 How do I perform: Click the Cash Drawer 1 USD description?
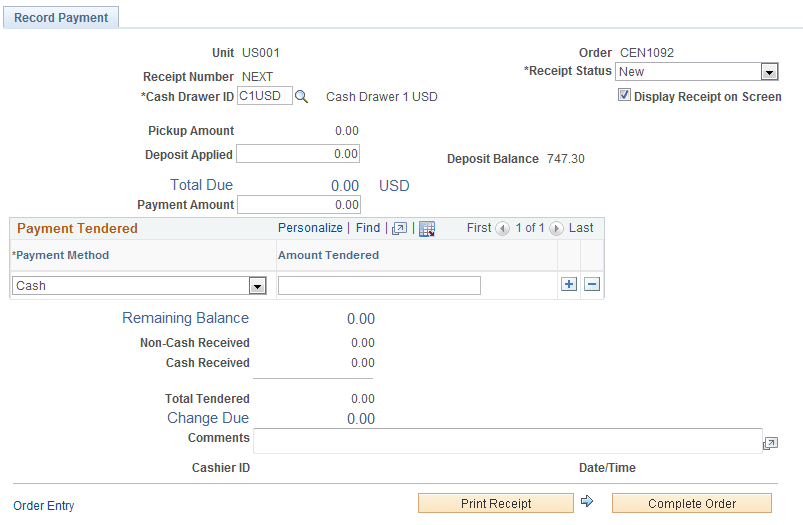tap(382, 97)
